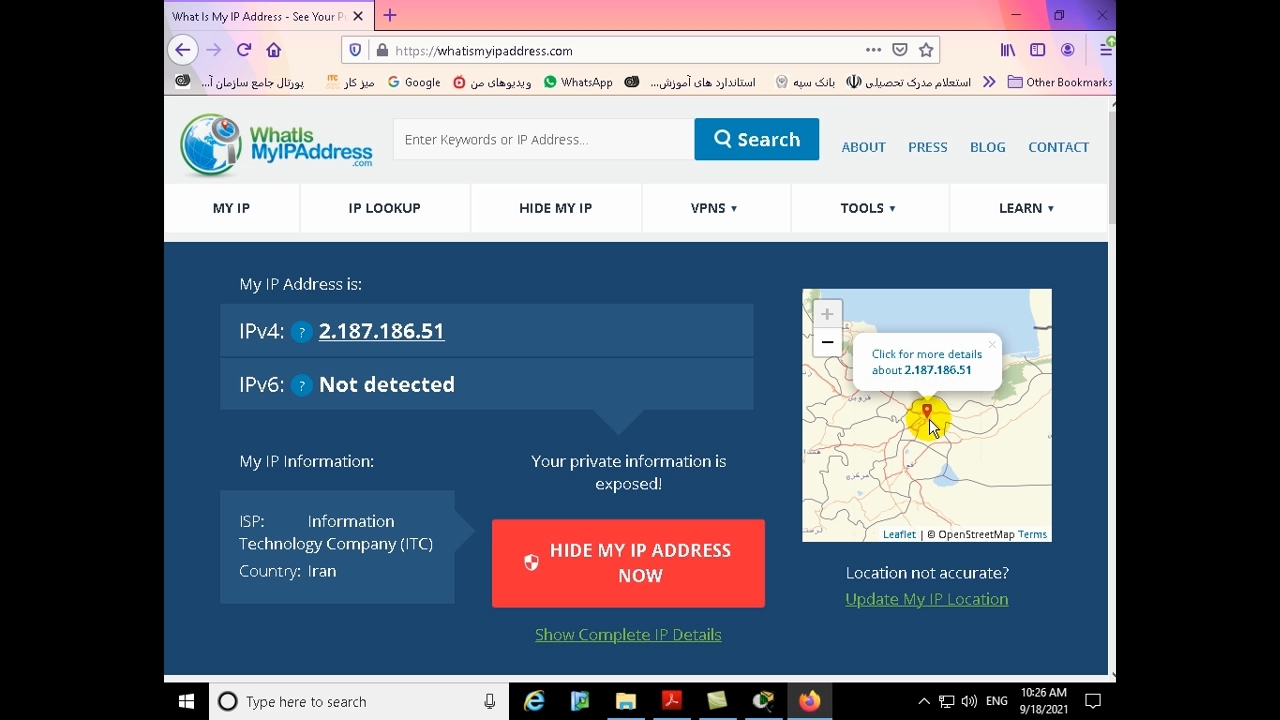Expand the TOOLS dropdown menu
The image size is (1280, 720).
(868, 208)
